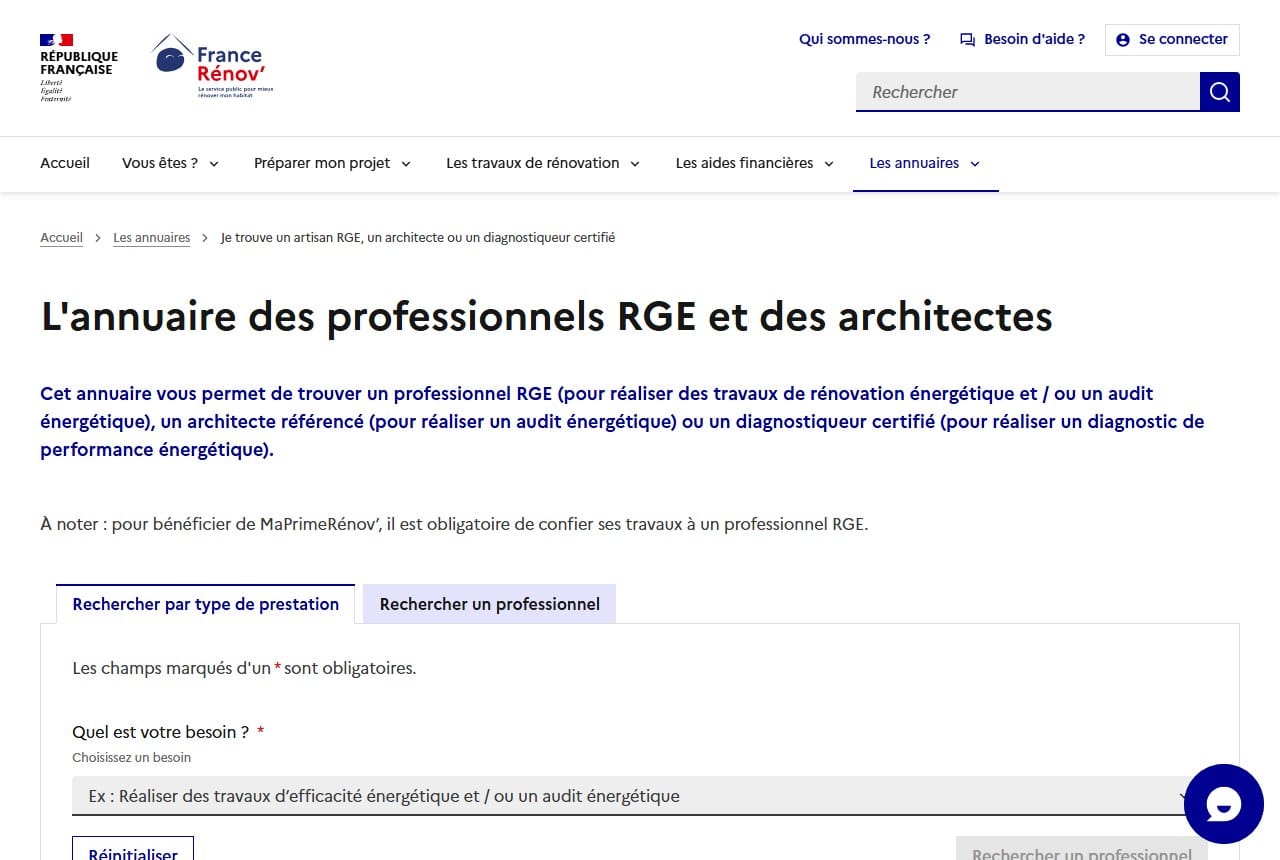Click Les annuaires breadcrumb link
This screenshot has height=860, width=1280.
pos(152,238)
